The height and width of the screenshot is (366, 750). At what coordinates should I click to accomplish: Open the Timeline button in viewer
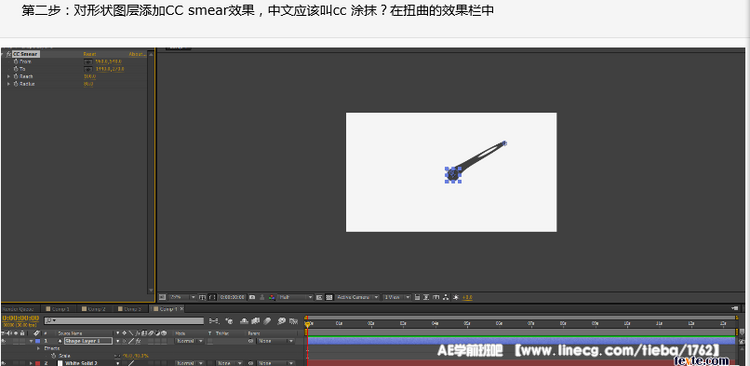436,297
